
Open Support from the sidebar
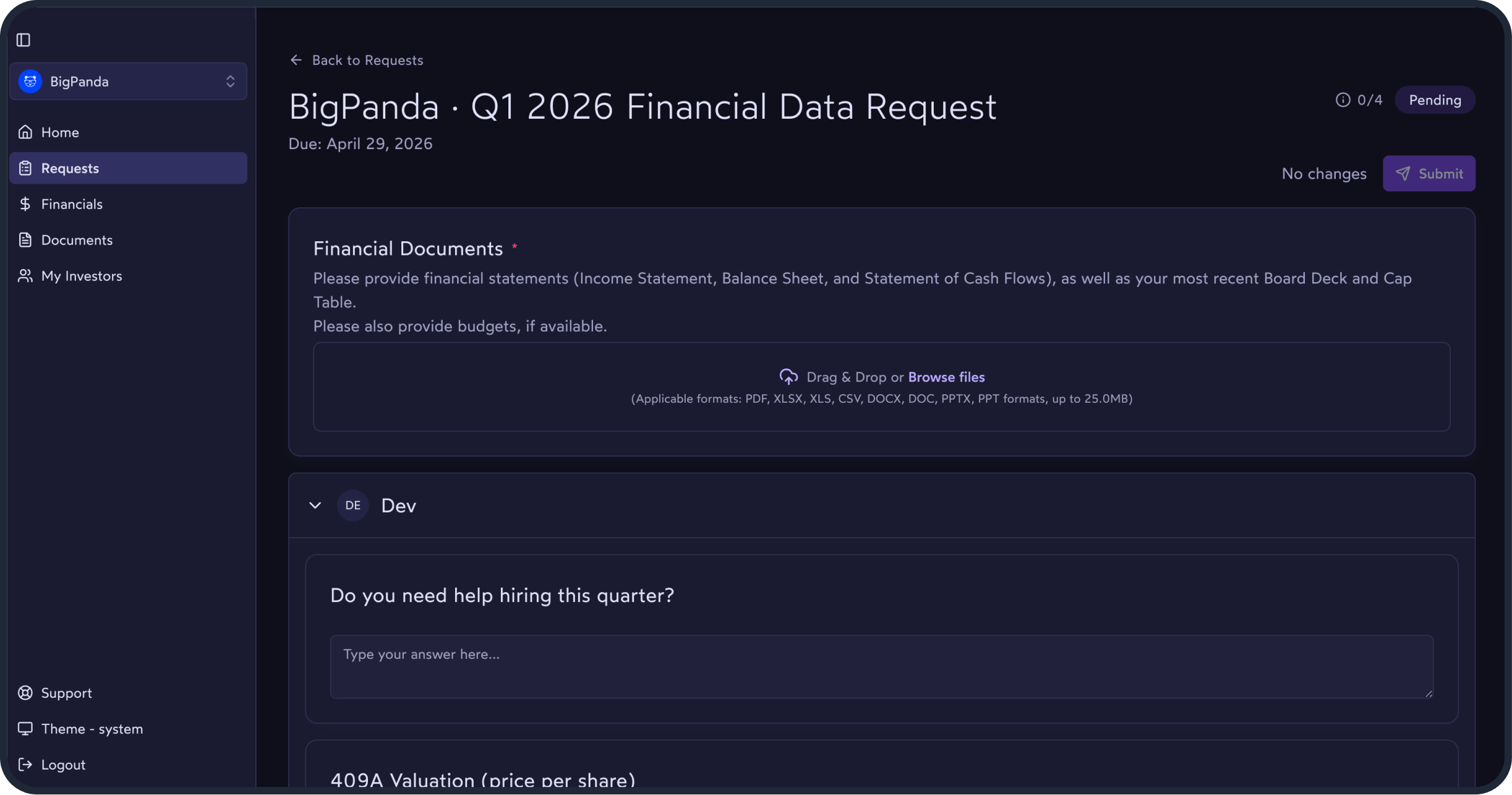128,693
